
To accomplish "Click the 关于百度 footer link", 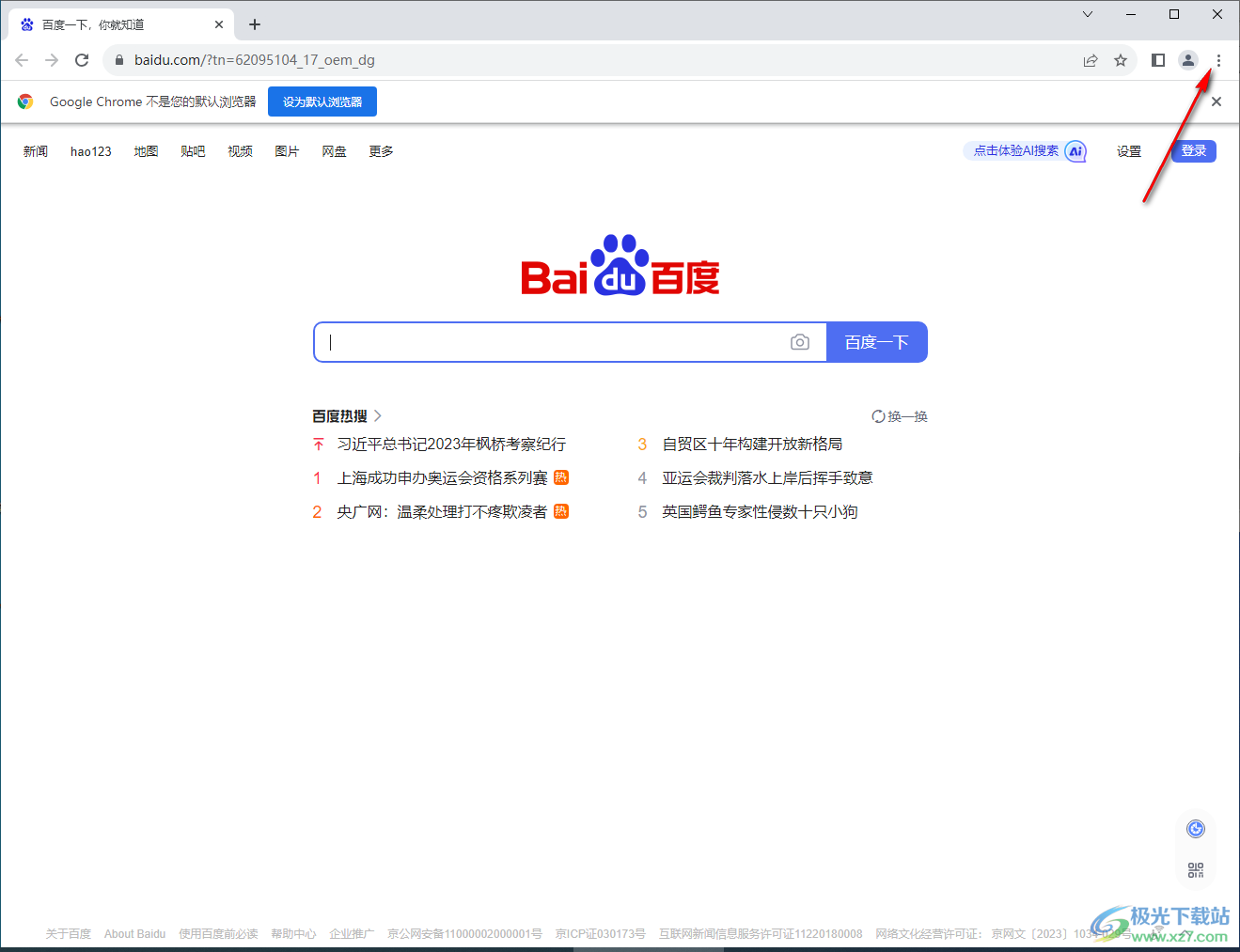I will tap(69, 934).
